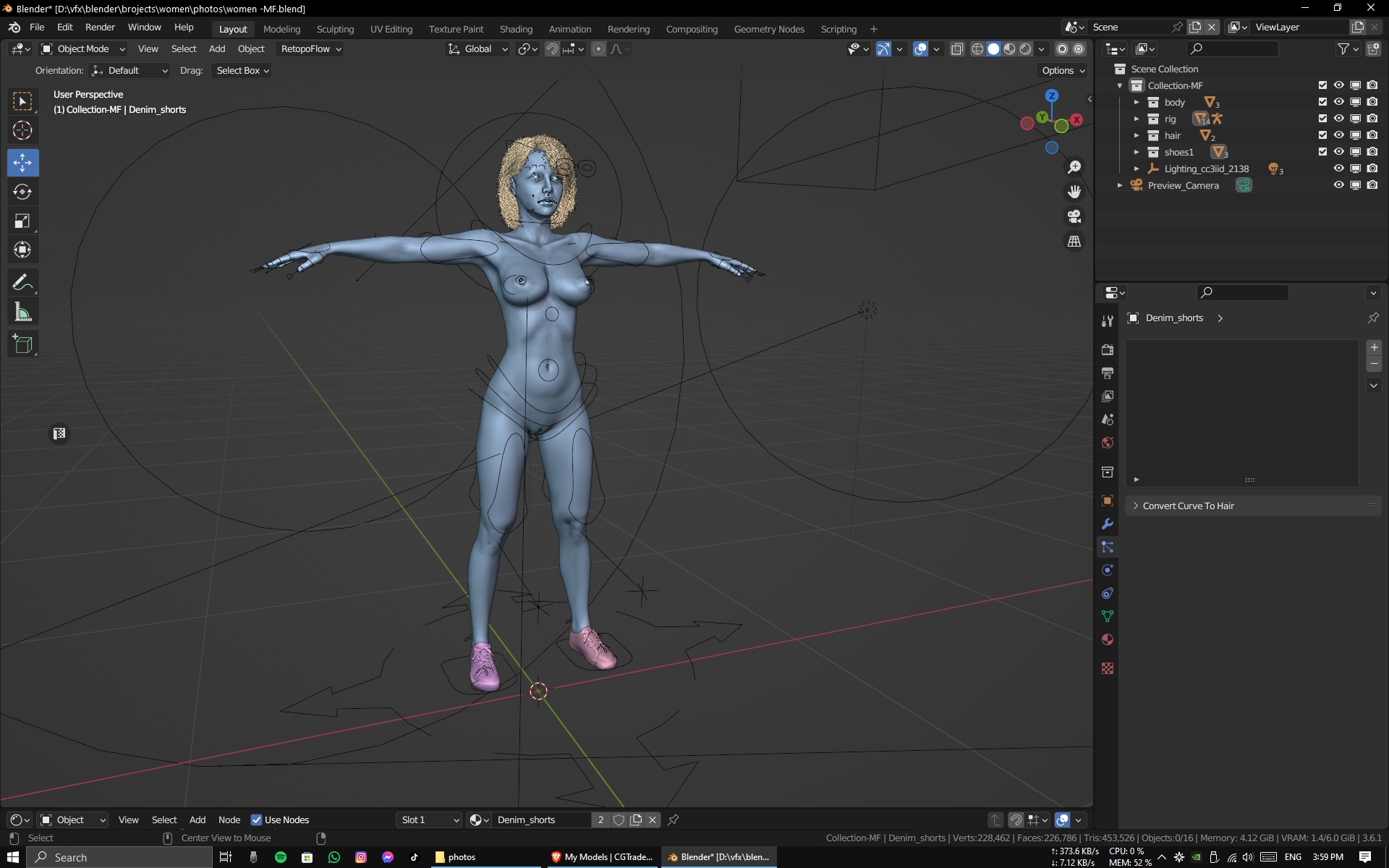Image resolution: width=1389 pixels, height=868 pixels.
Task: Click the pan view hand icon
Action: pos(1074,192)
